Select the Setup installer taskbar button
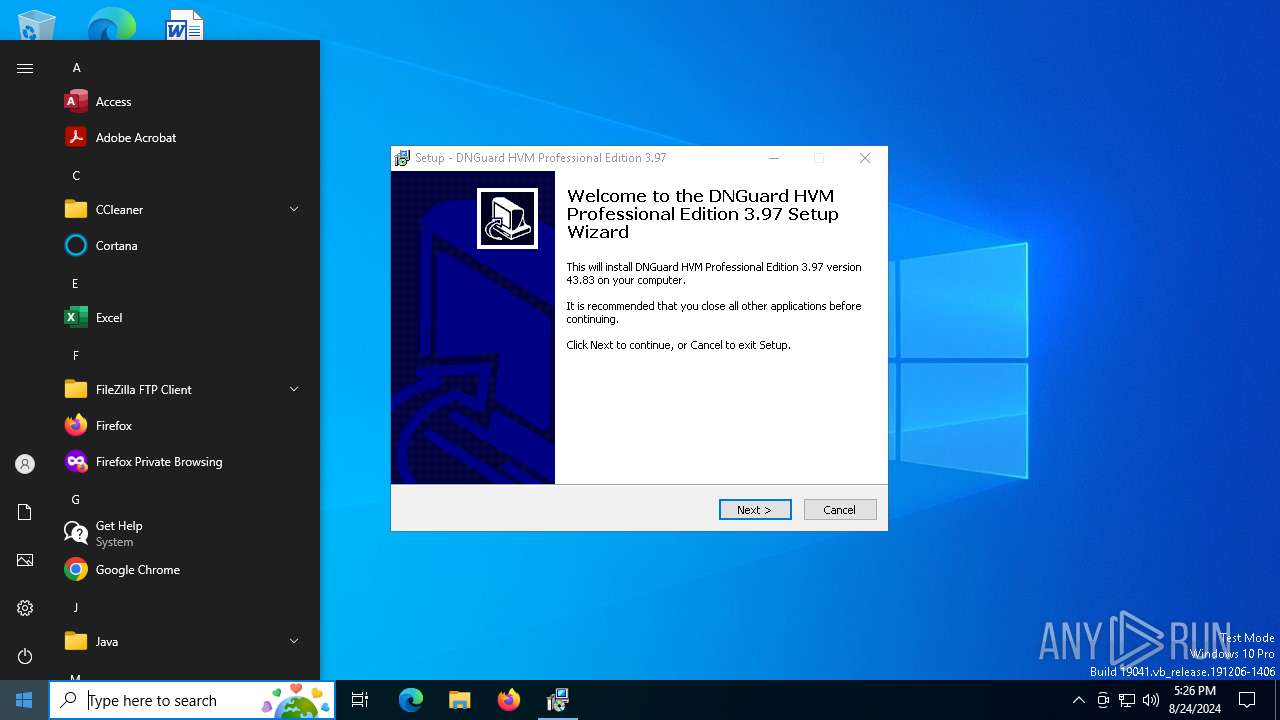The image size is (1280, 720). (x=557, y=700)
